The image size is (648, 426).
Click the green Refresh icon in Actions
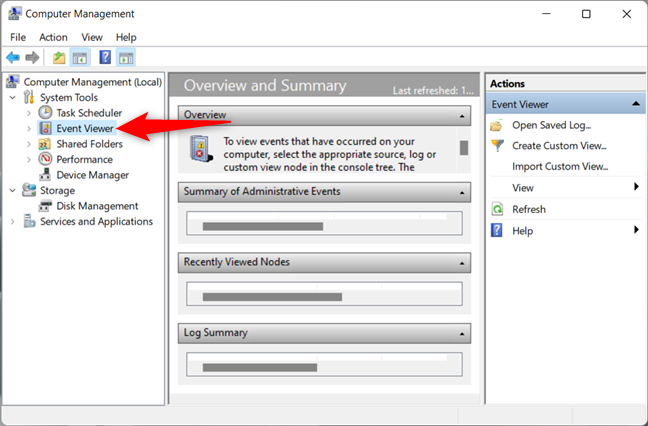497,209
